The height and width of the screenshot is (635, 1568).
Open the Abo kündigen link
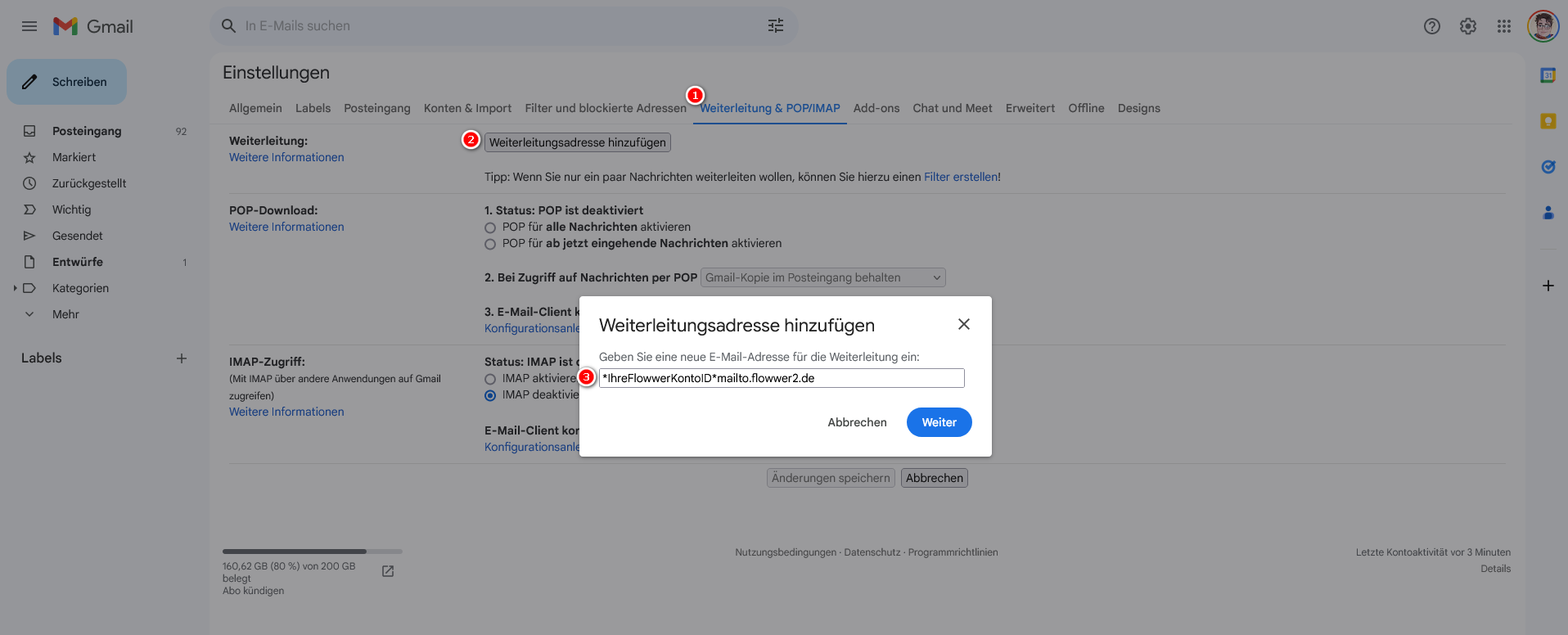(x=254, y=591)
